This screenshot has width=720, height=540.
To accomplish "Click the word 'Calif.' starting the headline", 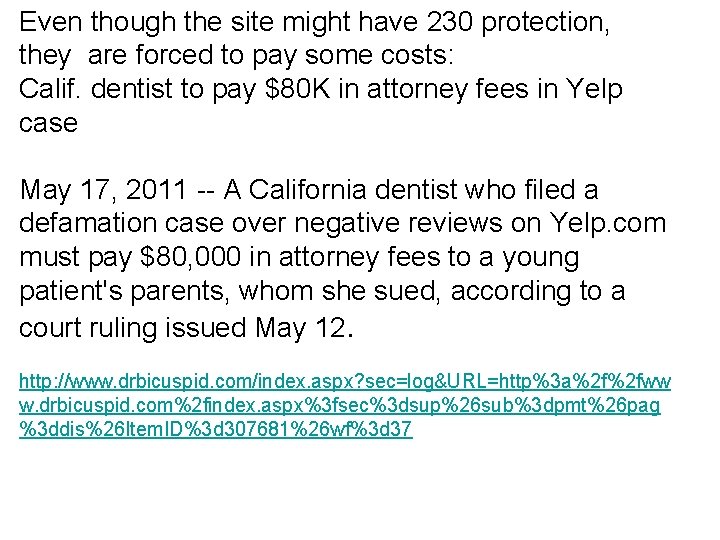I will coord(50,89).
